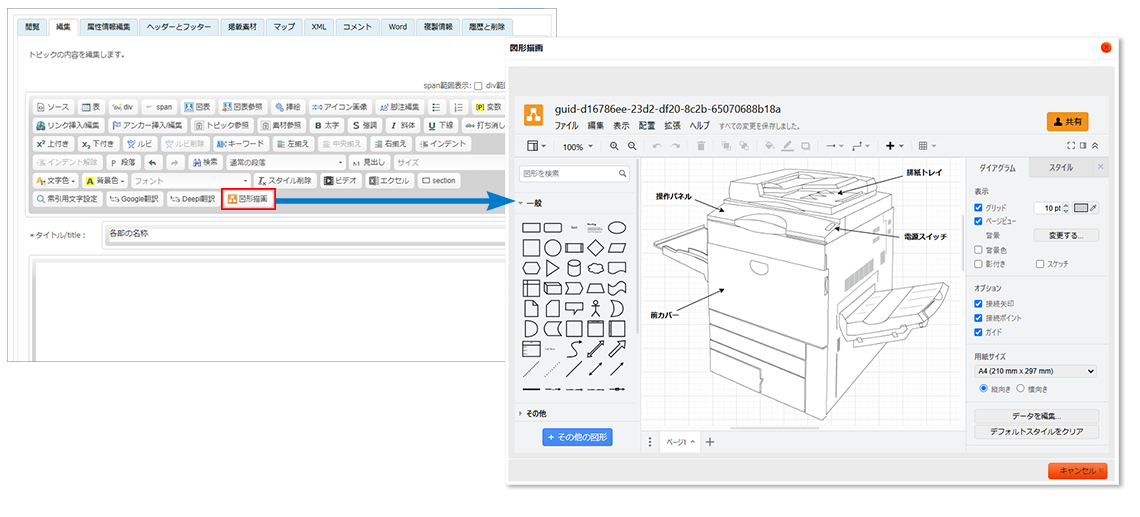The width and height of the screenshot is (1140, 517).
Task: Click the 共有 share button
Action: [x=1067, y=122]
